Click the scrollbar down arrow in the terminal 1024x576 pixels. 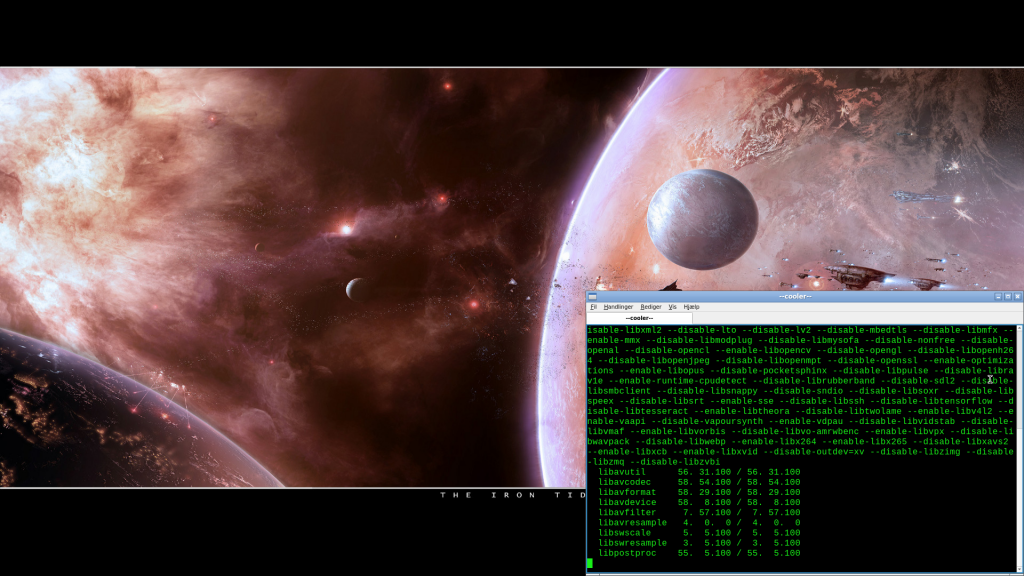(x=1019, y=571)
